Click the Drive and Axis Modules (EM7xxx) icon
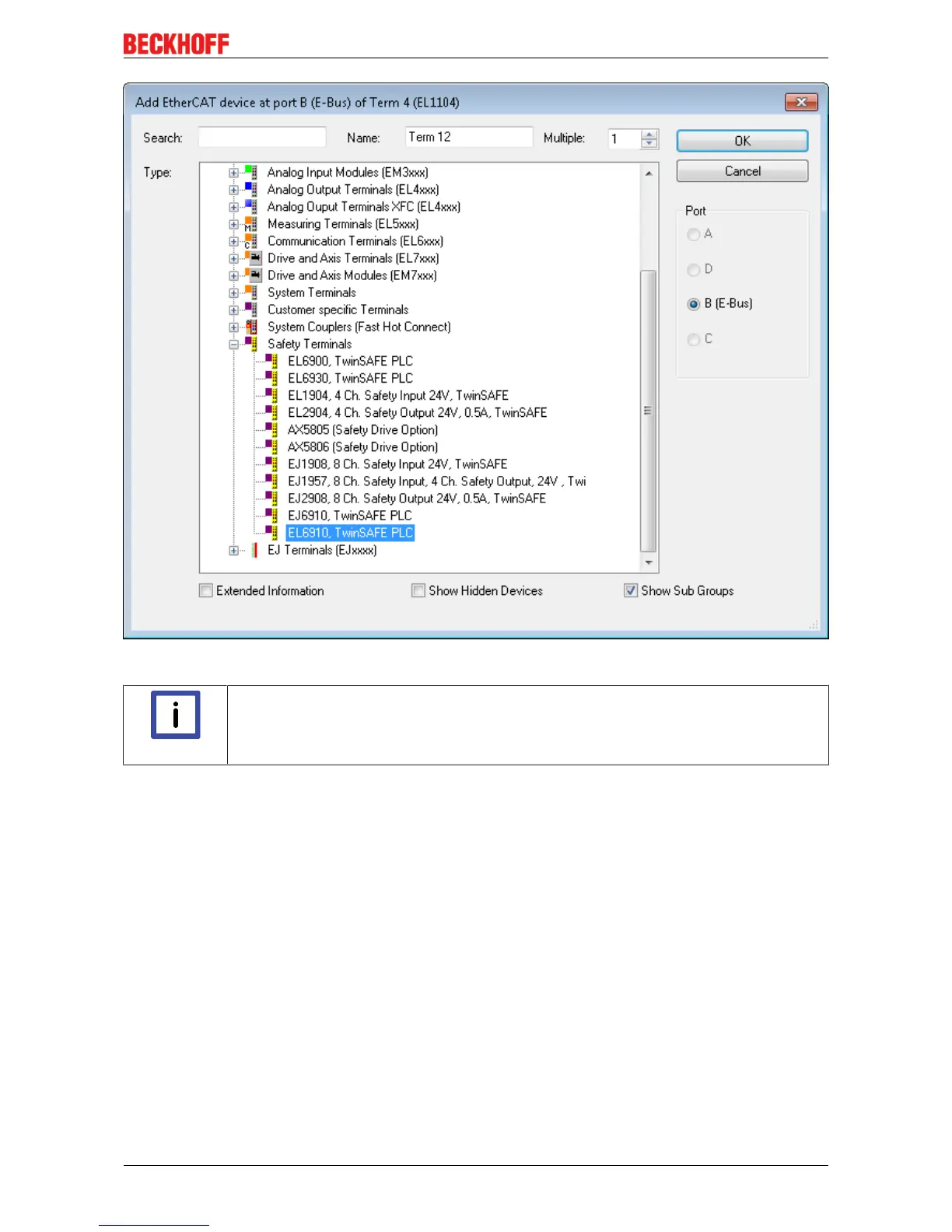 tap(254, 275)
